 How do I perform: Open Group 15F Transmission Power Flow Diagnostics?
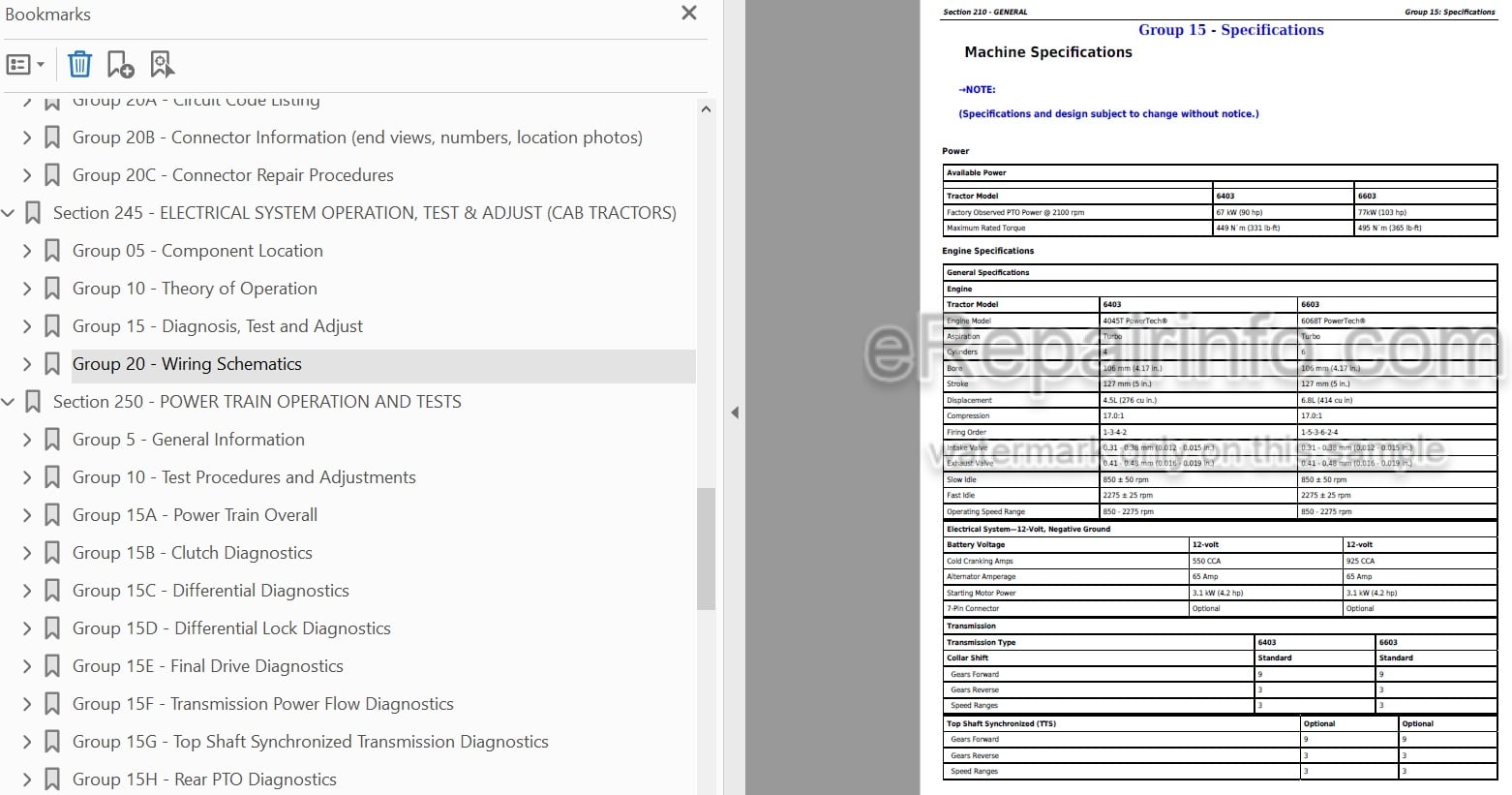(263, 704)
